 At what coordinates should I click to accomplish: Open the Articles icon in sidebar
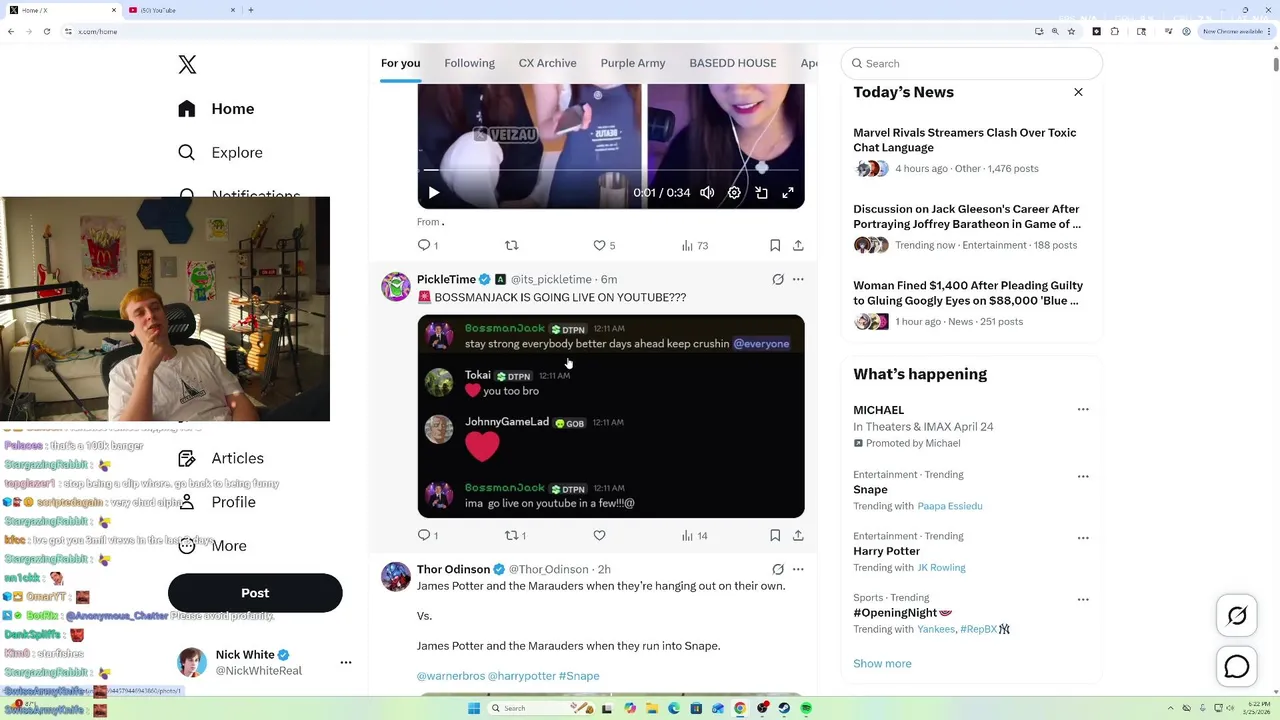[x=187, y=458]
